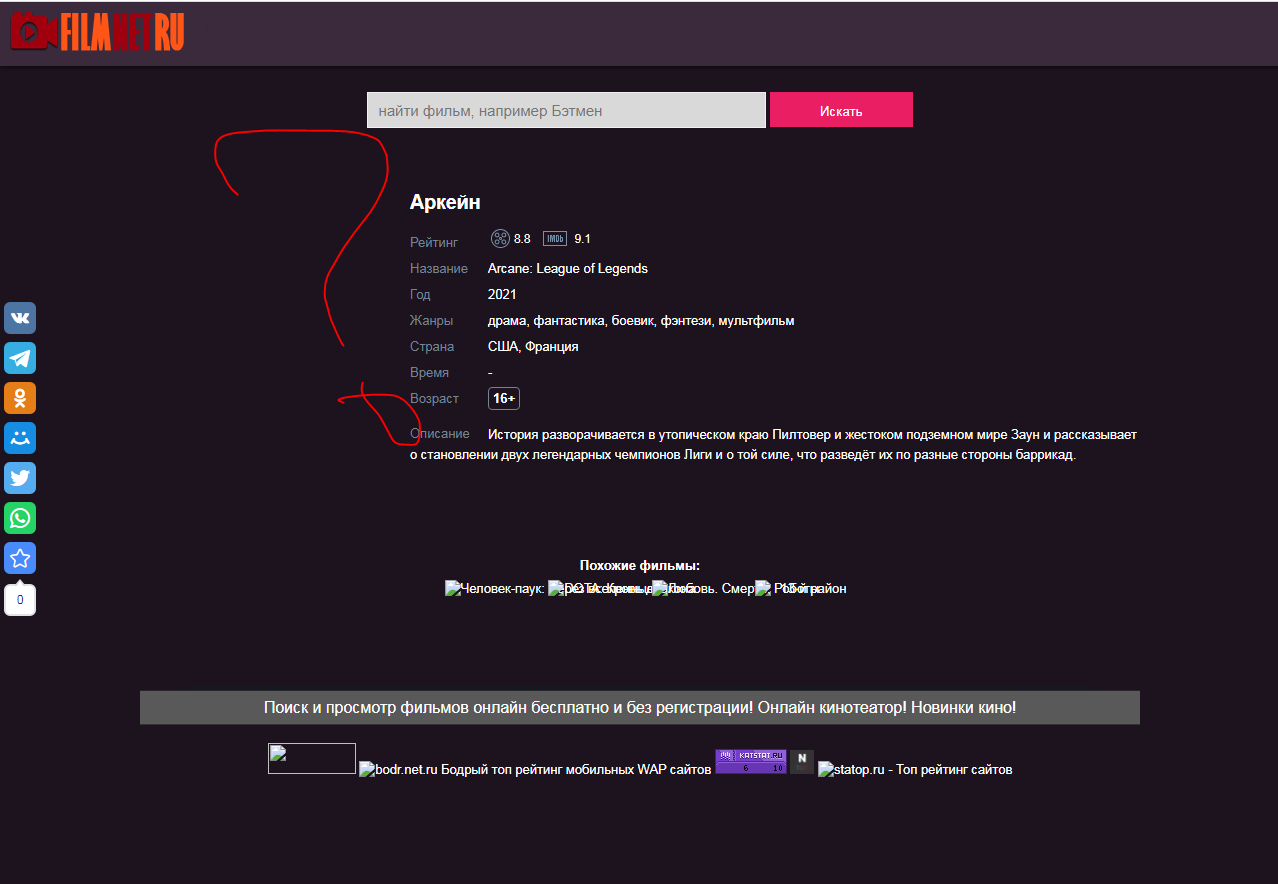Click the share counter showing 0
The height and width of the screenshot is (884, 1278).
click(20, 600)
